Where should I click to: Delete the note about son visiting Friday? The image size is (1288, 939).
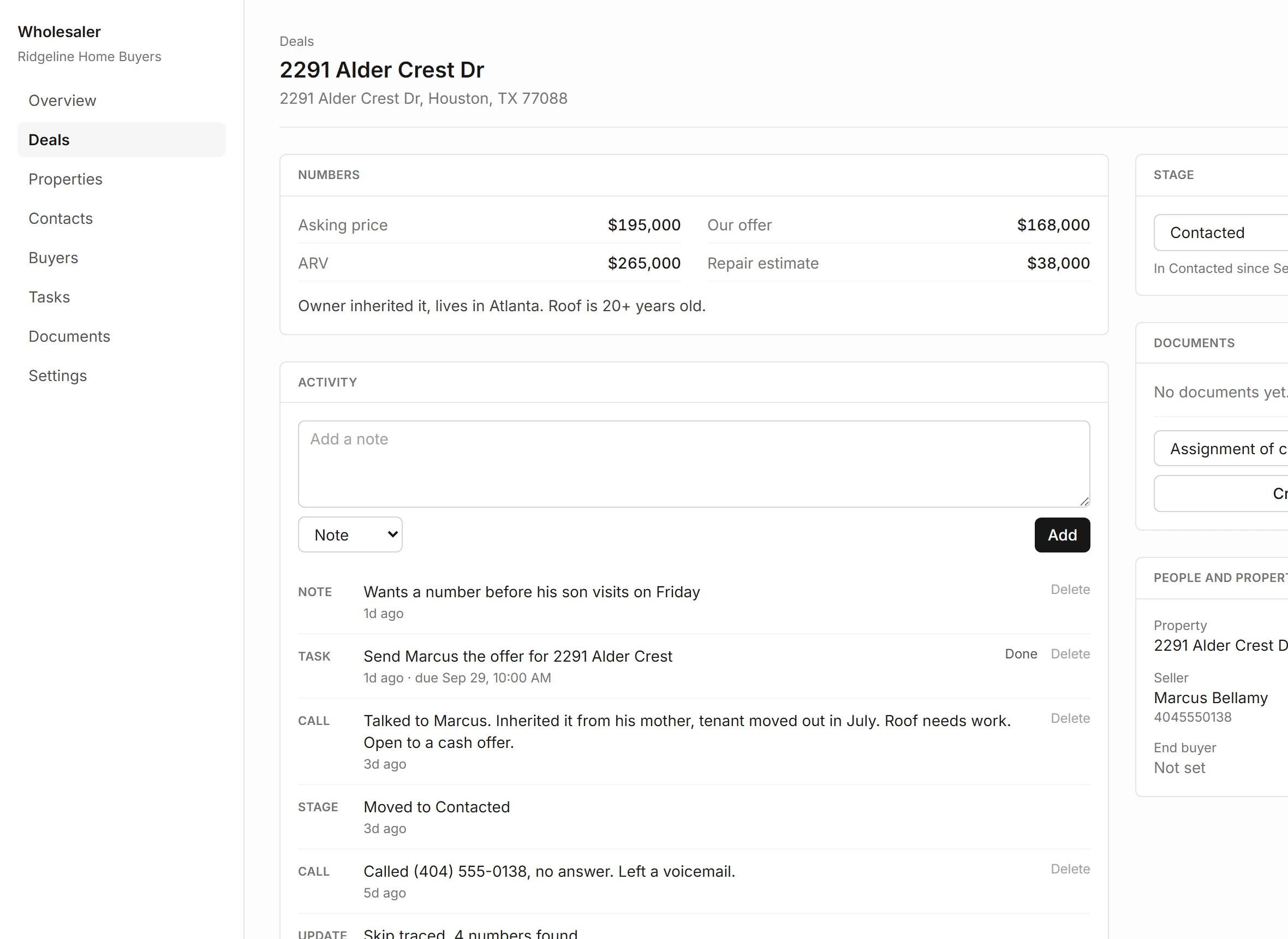(x=1070, y=590)
